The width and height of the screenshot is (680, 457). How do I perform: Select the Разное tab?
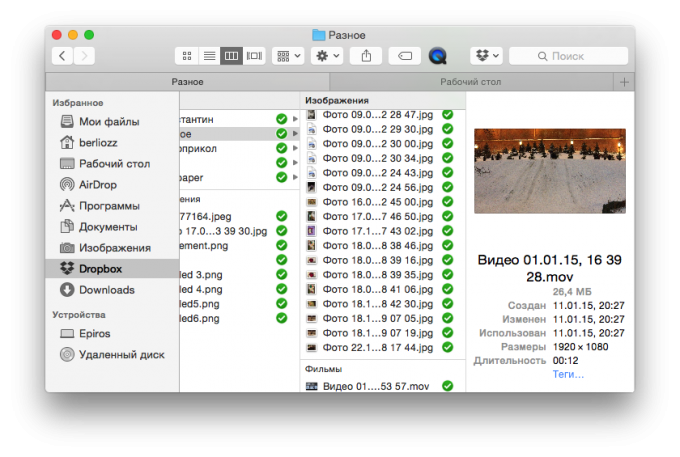(x=187, y=81)
